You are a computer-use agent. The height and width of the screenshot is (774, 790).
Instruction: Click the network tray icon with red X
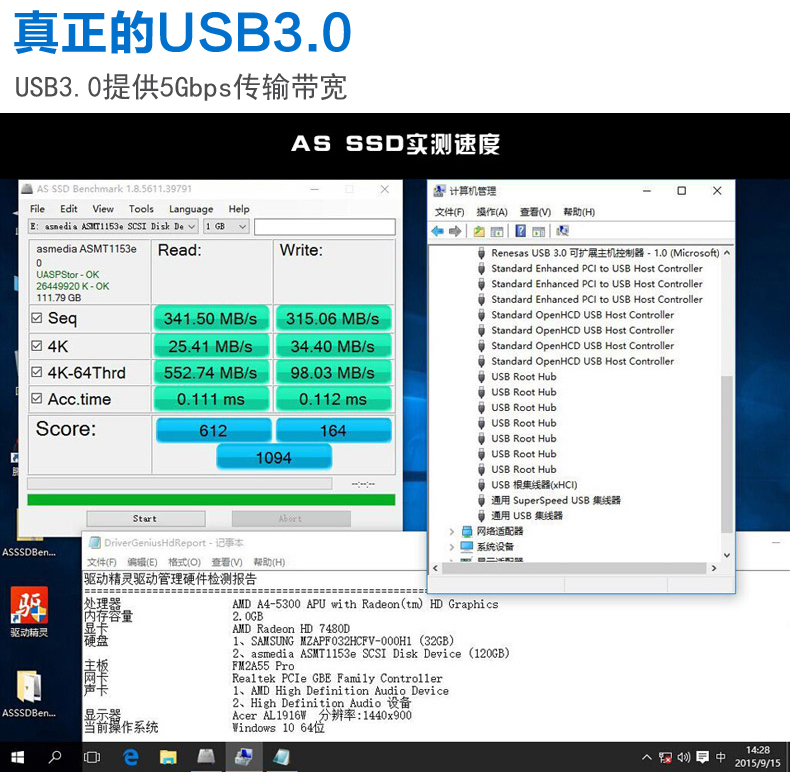tap(666, 757)
